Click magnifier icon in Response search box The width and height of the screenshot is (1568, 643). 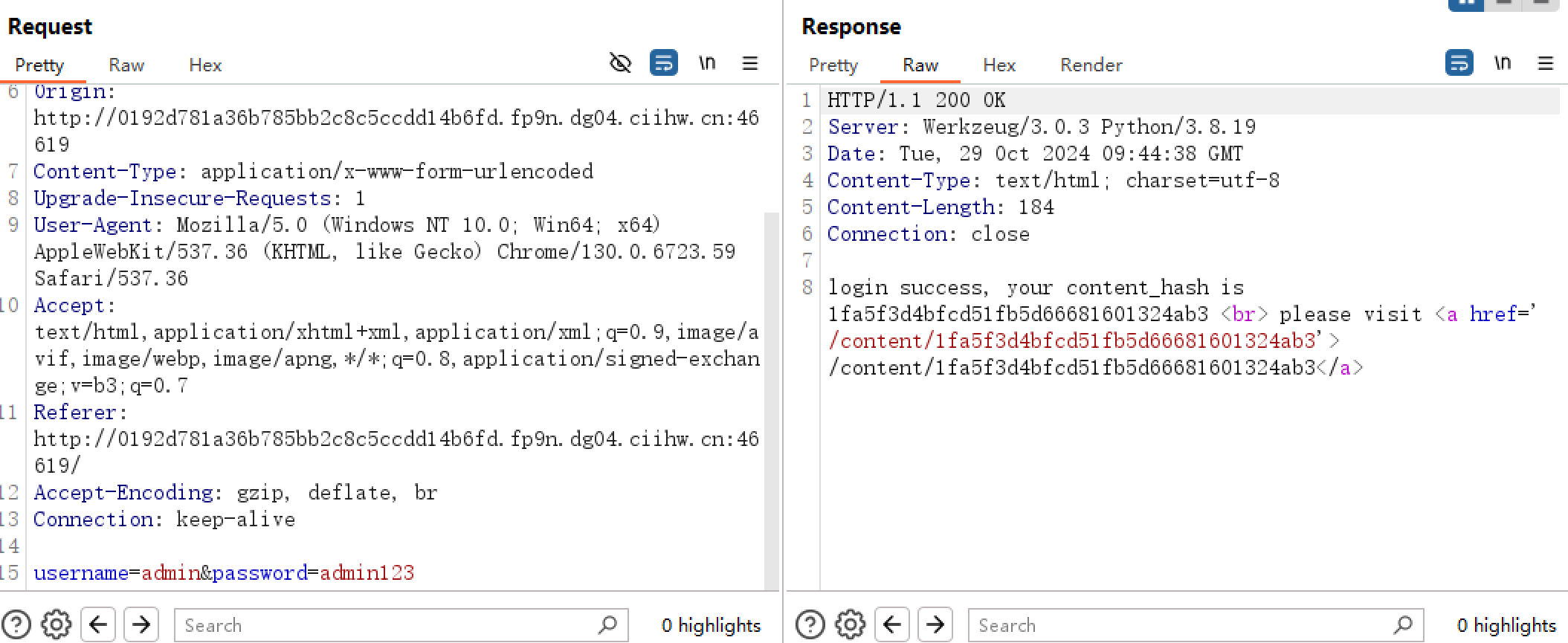pos(1403,625)
